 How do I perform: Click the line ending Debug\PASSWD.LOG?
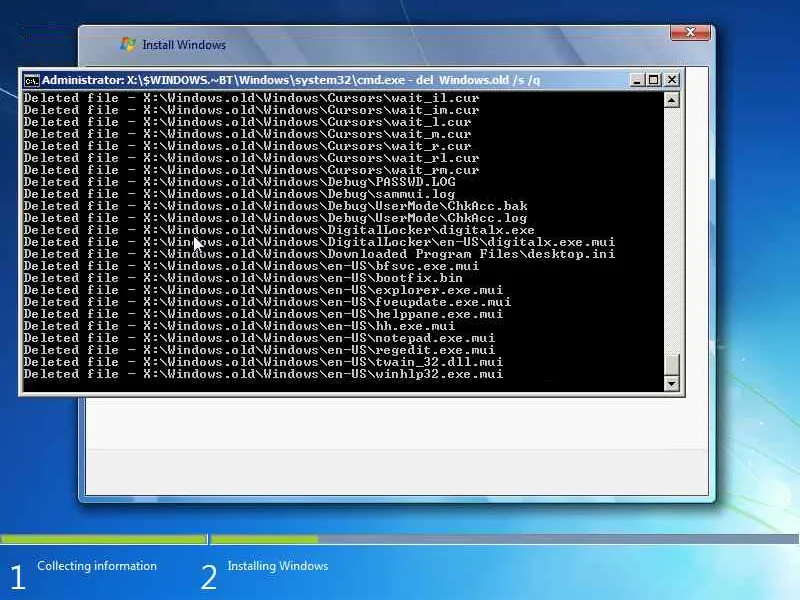(x=239, y=182)
